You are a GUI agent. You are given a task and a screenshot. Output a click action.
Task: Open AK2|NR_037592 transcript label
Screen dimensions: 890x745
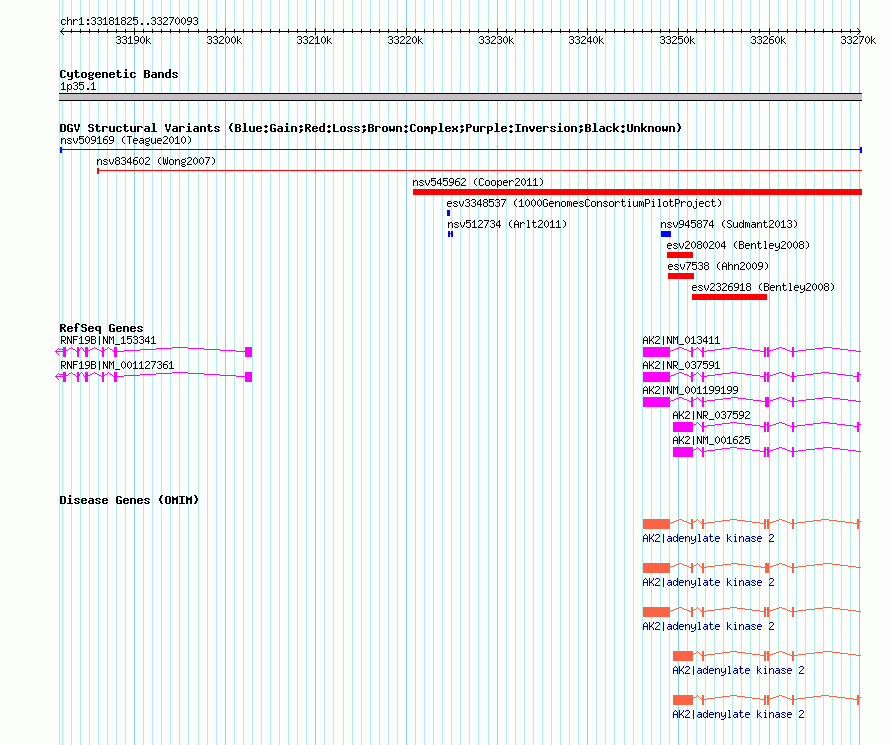711,415
